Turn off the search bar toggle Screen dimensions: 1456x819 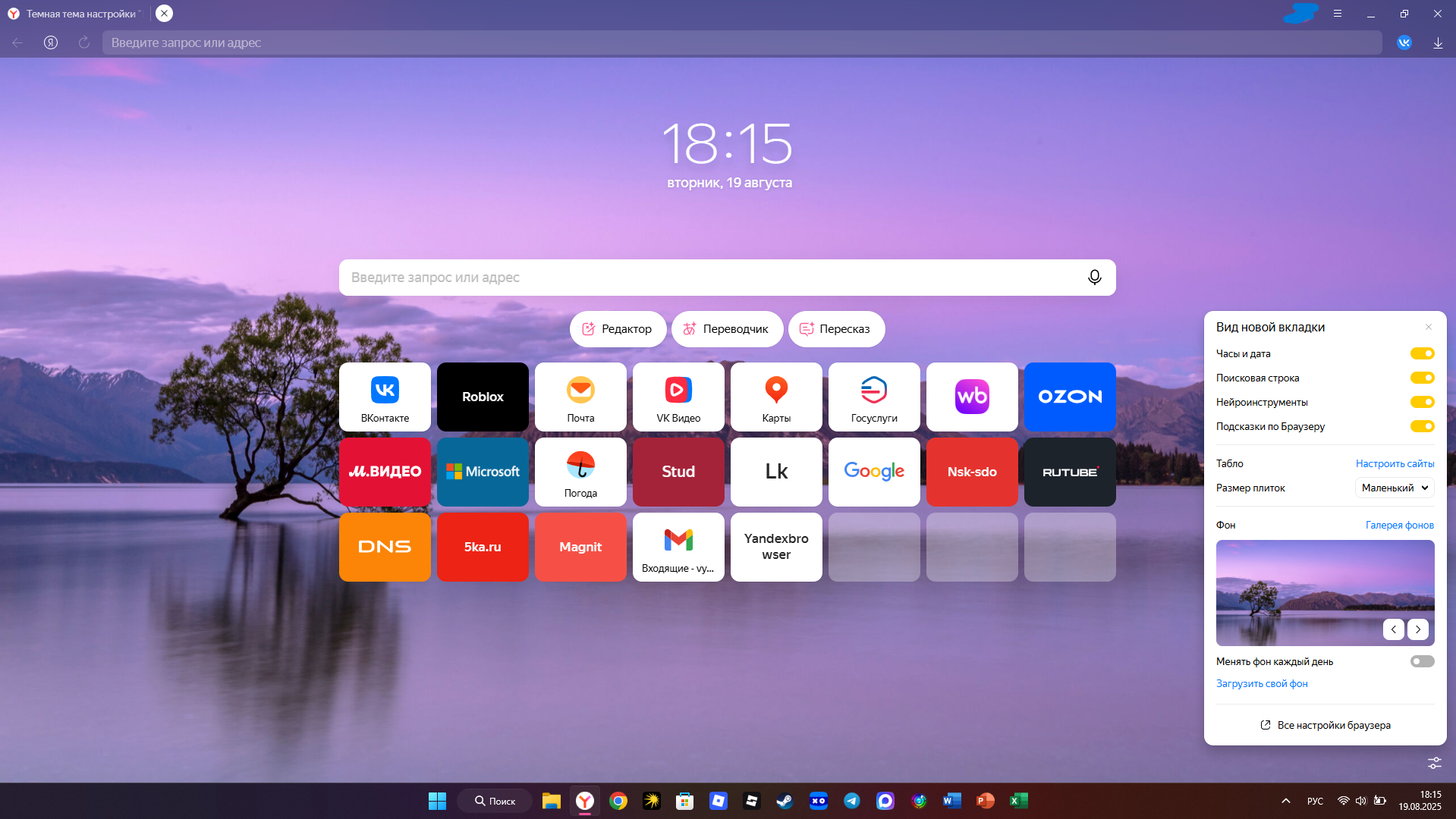point(1422,378)
